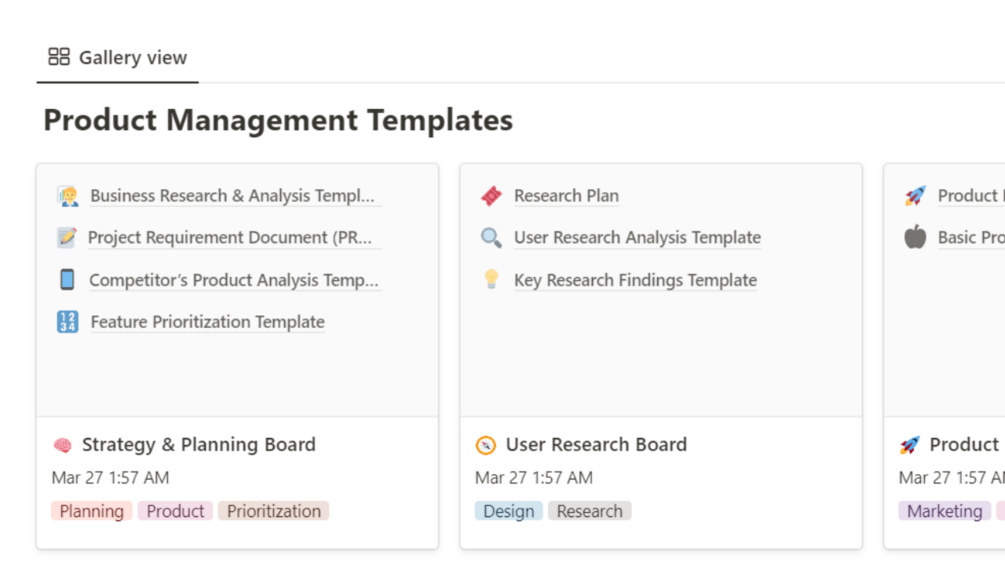Select the Prioritization tag chip

(x=273, y=511)
